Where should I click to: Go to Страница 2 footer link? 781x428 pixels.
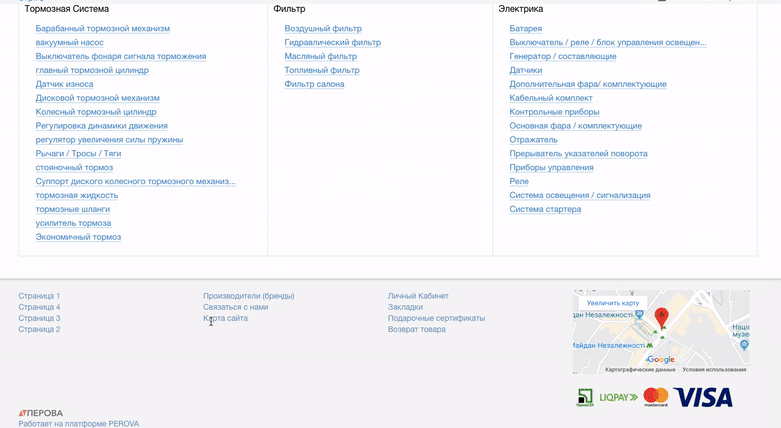coord(39,329)
